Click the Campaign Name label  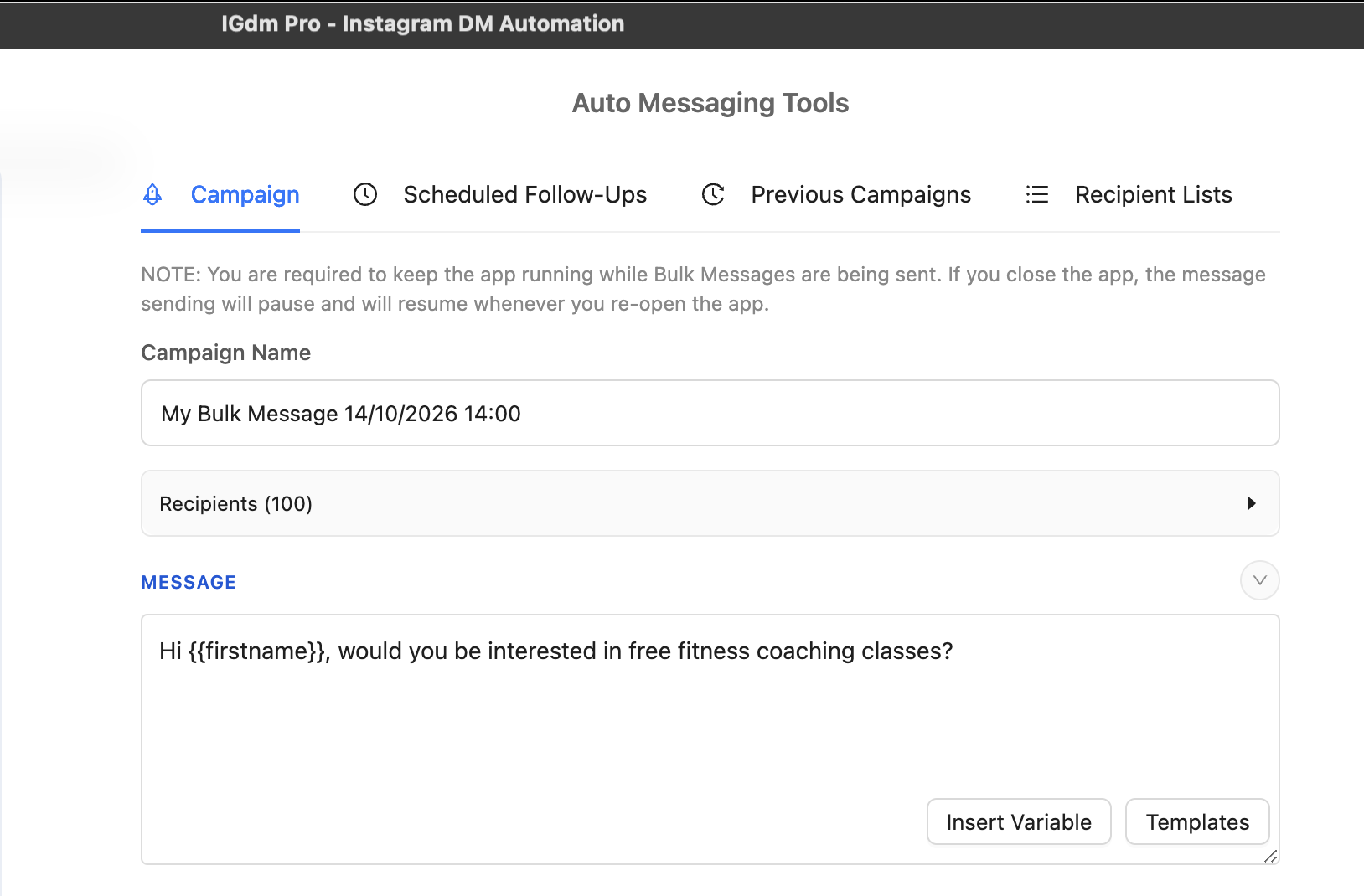(x=225, y=353)
